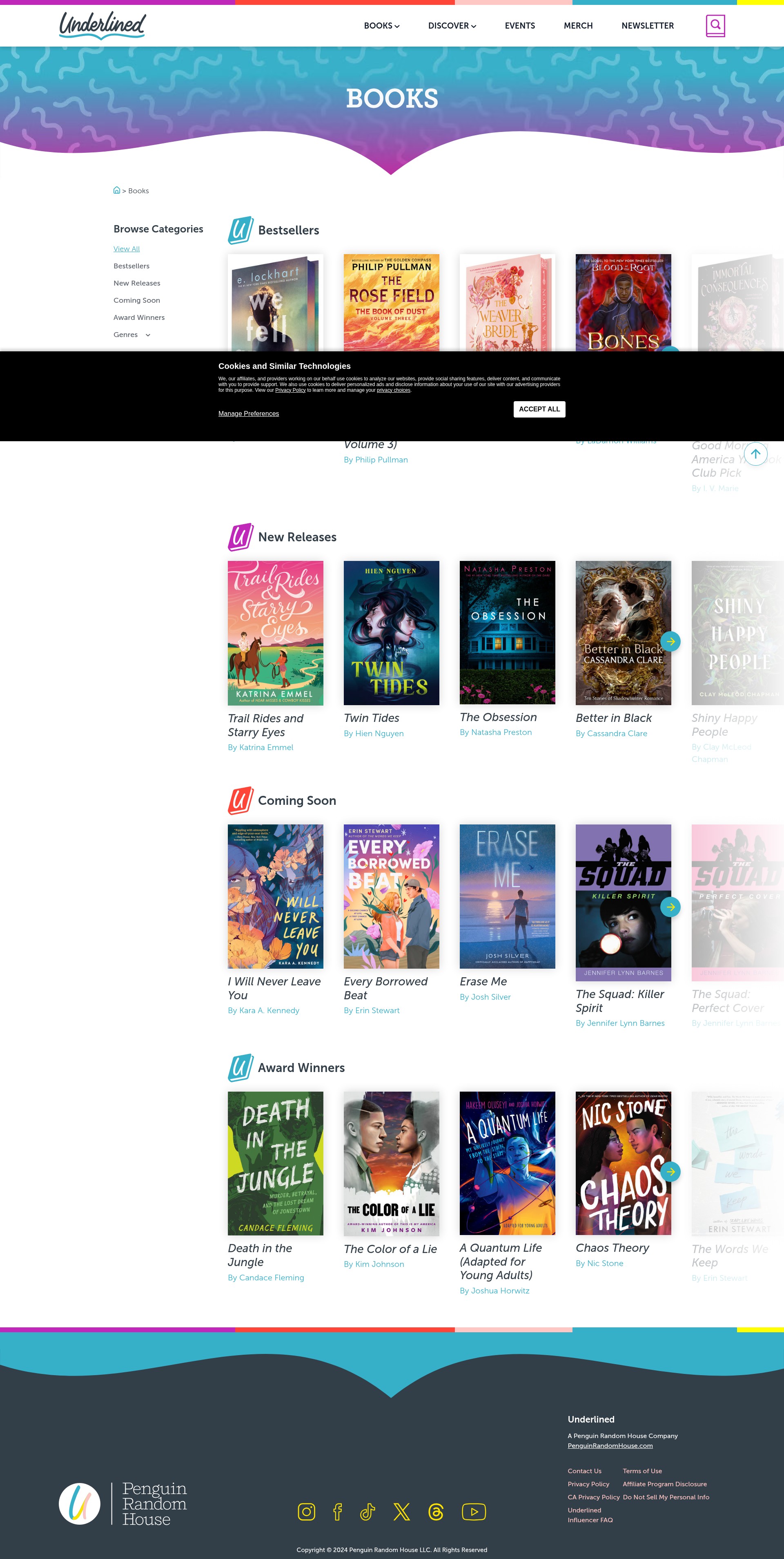Open The Obsession book cover

pyautogui.click(x=508, y=632)
